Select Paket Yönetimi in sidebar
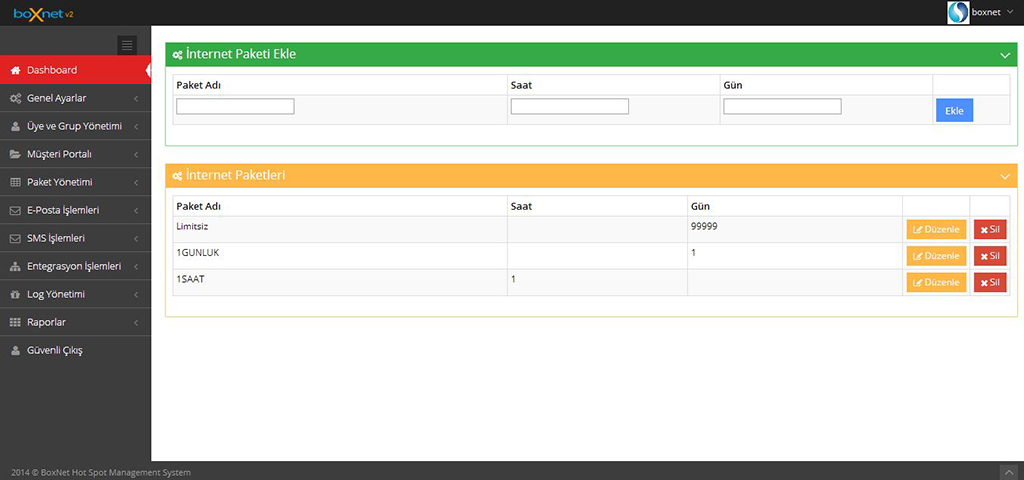The height and width of the screenshot is (480, 1024). pyautogui.click(x=75, y=182)
